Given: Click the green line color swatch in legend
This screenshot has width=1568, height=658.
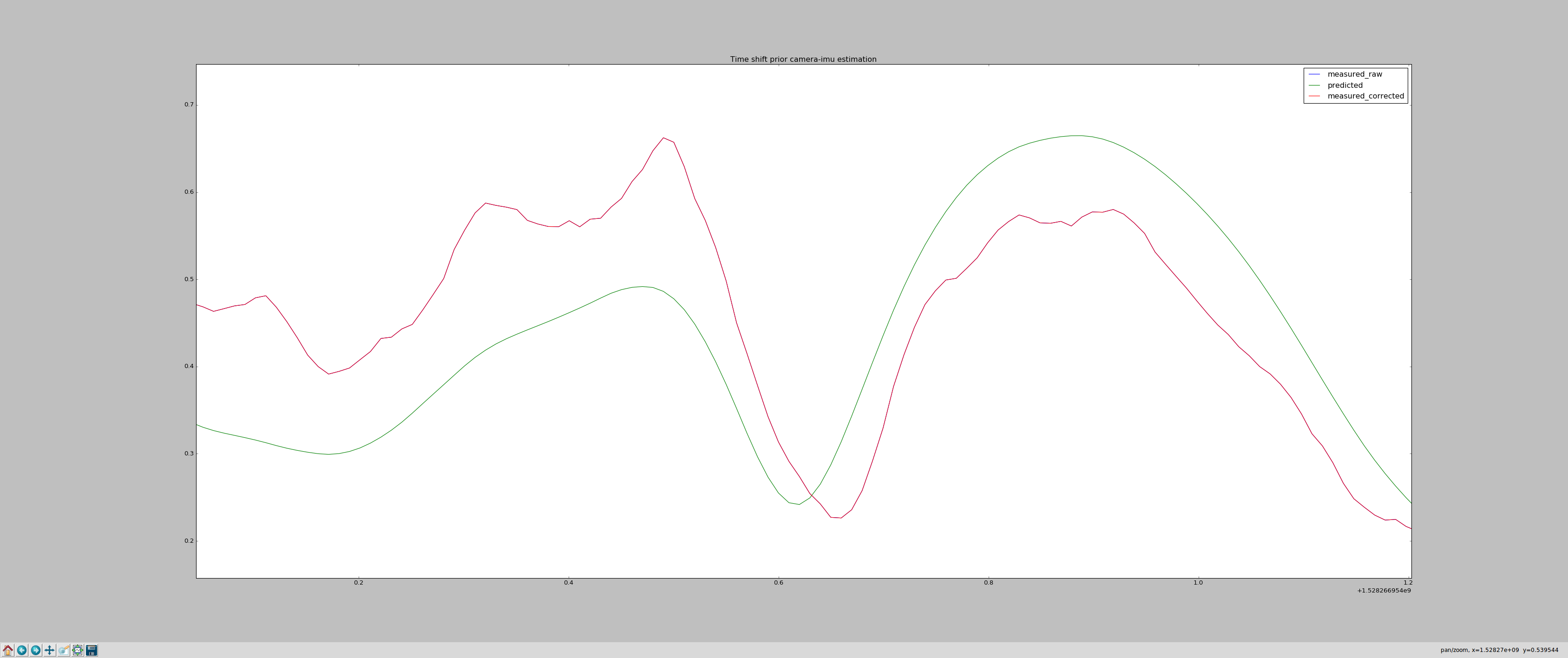Looking at the screenshot, I should click(1315, 85).
